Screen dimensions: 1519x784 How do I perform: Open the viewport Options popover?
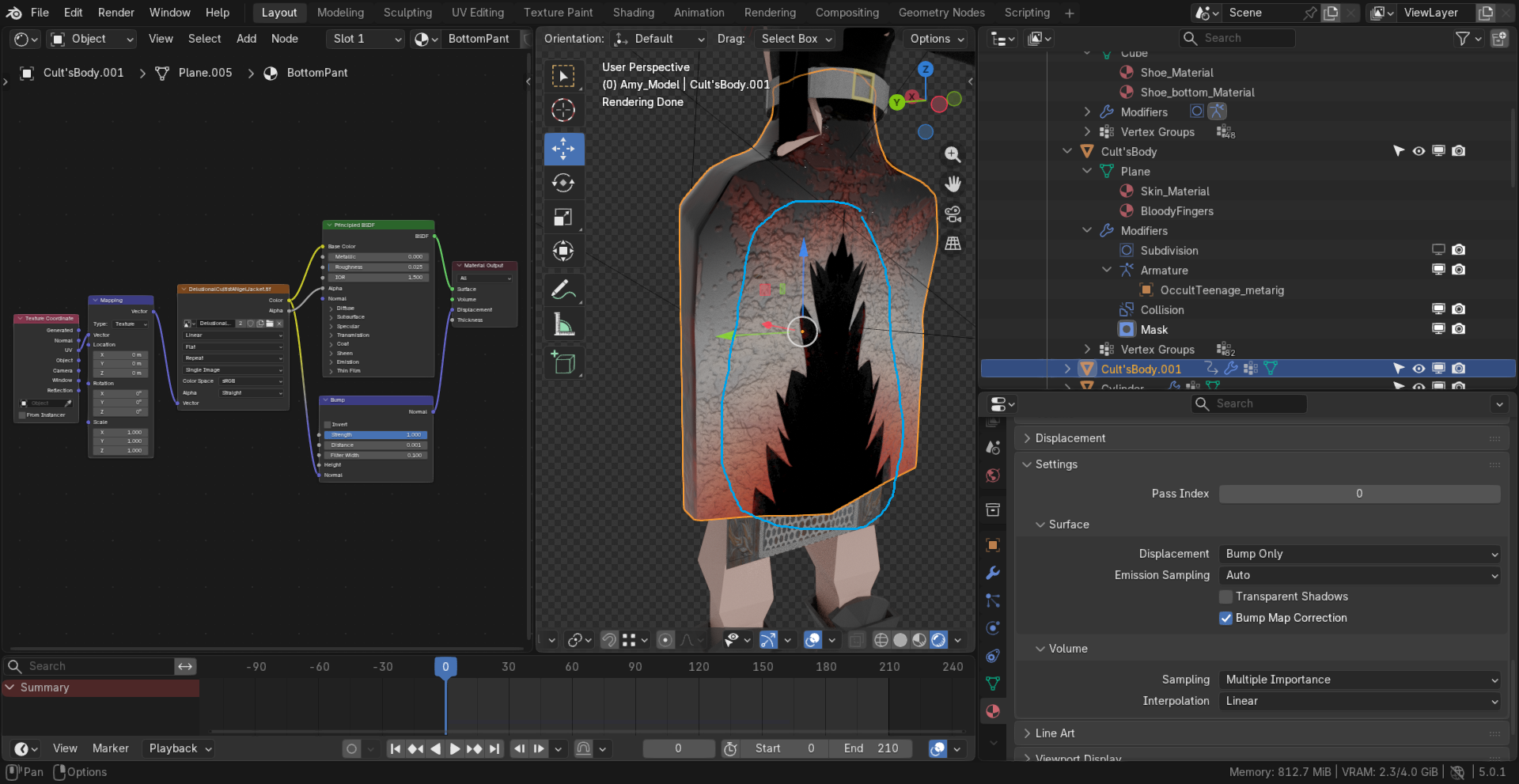point(937,39)
